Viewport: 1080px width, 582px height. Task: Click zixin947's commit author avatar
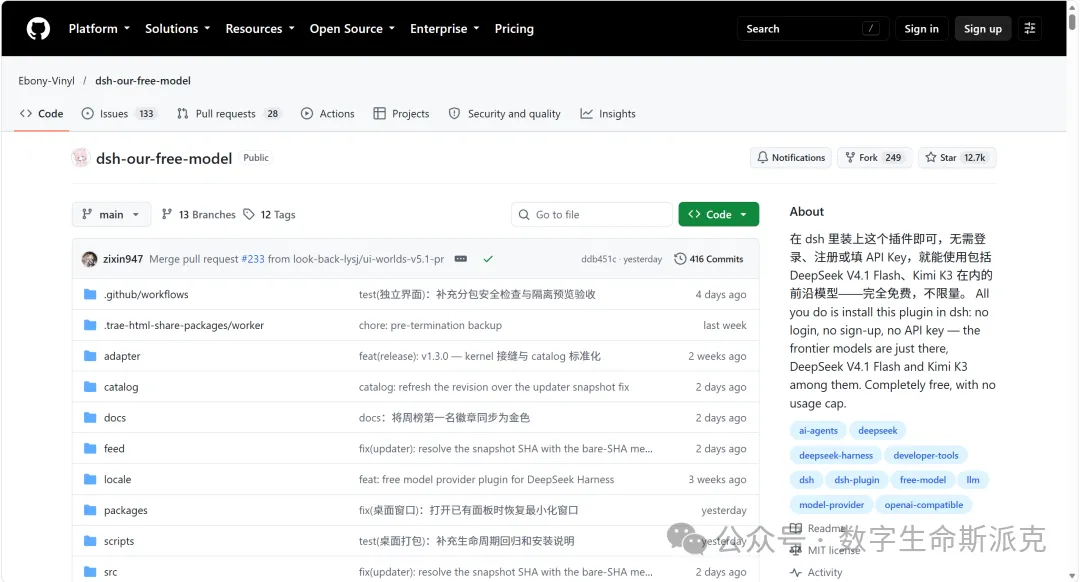(x=90, y=259)
